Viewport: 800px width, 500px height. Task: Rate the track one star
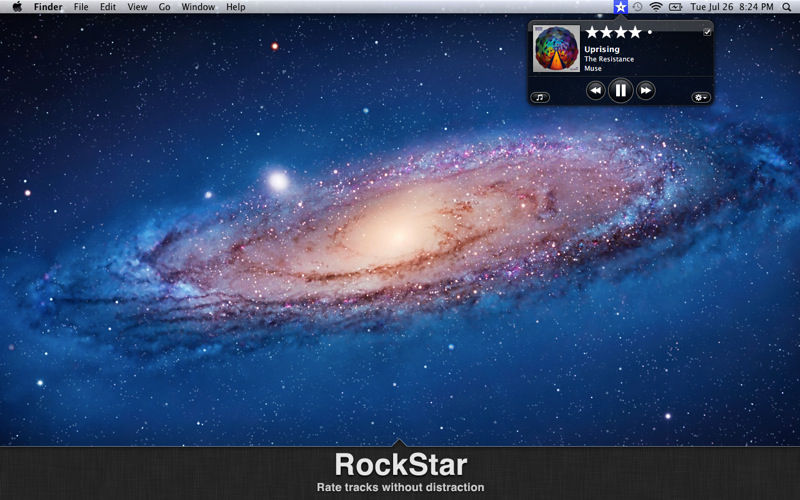tap(592, 33)
